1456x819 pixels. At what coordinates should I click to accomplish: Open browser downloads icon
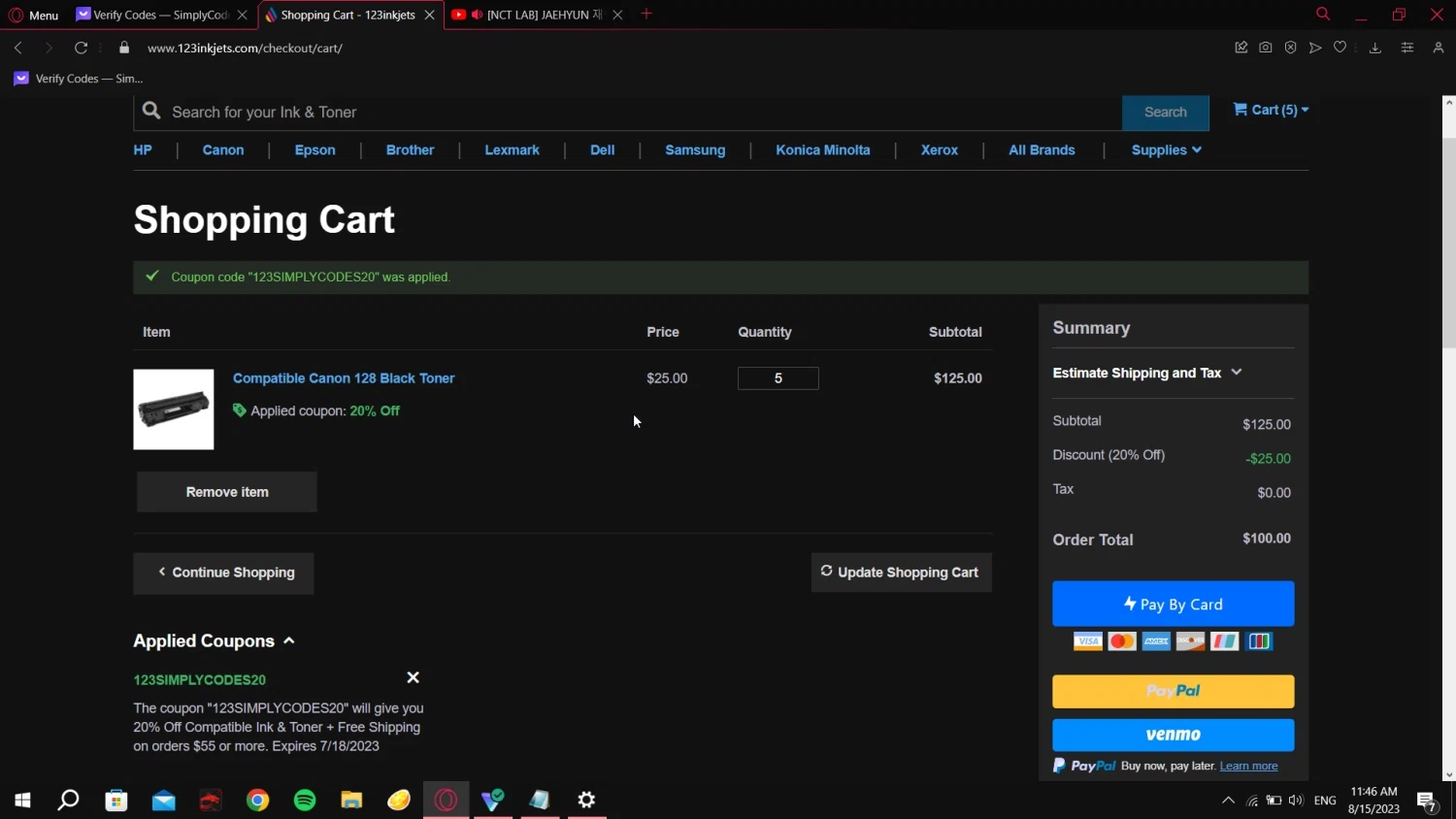(1375, 48)
